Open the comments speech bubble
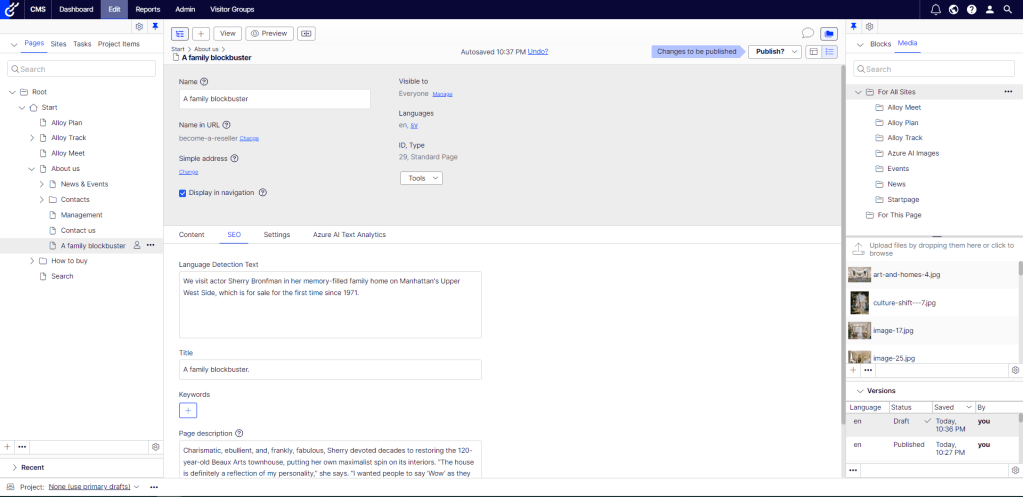 808,33
